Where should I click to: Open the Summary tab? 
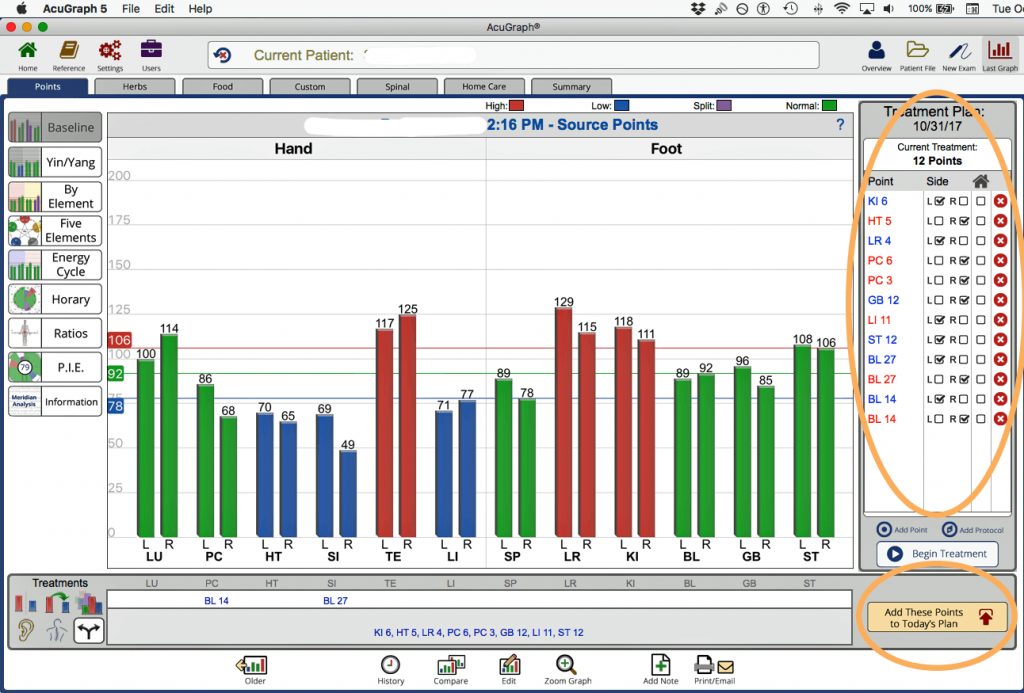[x=571, y=87]
